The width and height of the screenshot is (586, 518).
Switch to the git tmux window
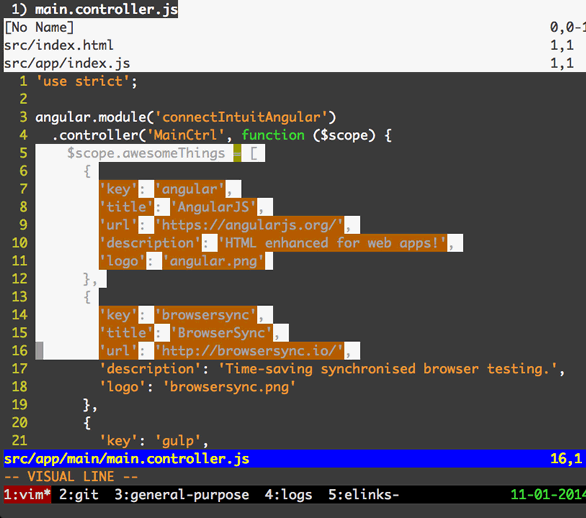[x=79, y=494]
